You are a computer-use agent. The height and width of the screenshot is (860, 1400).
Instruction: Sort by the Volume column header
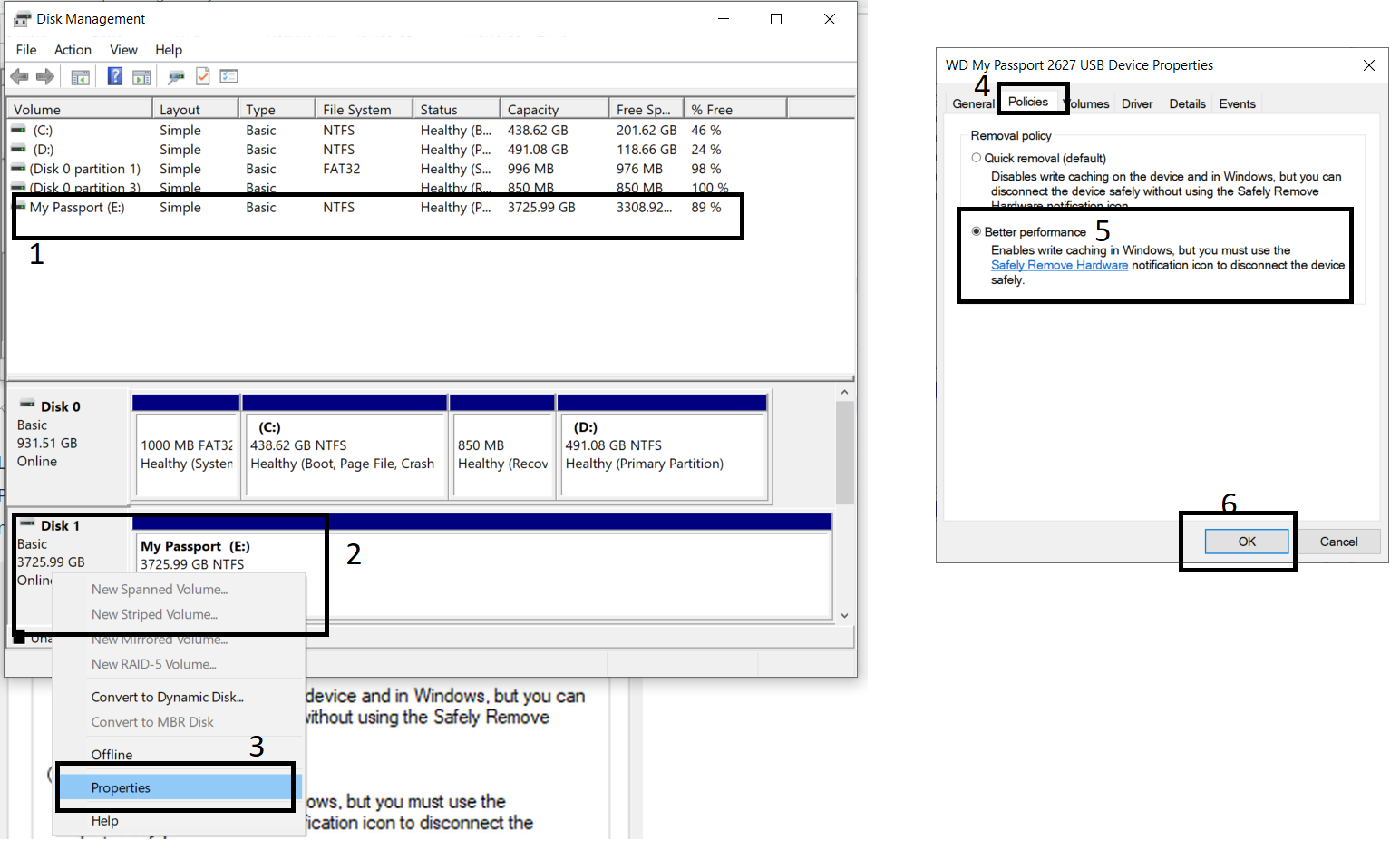point(80,109)
